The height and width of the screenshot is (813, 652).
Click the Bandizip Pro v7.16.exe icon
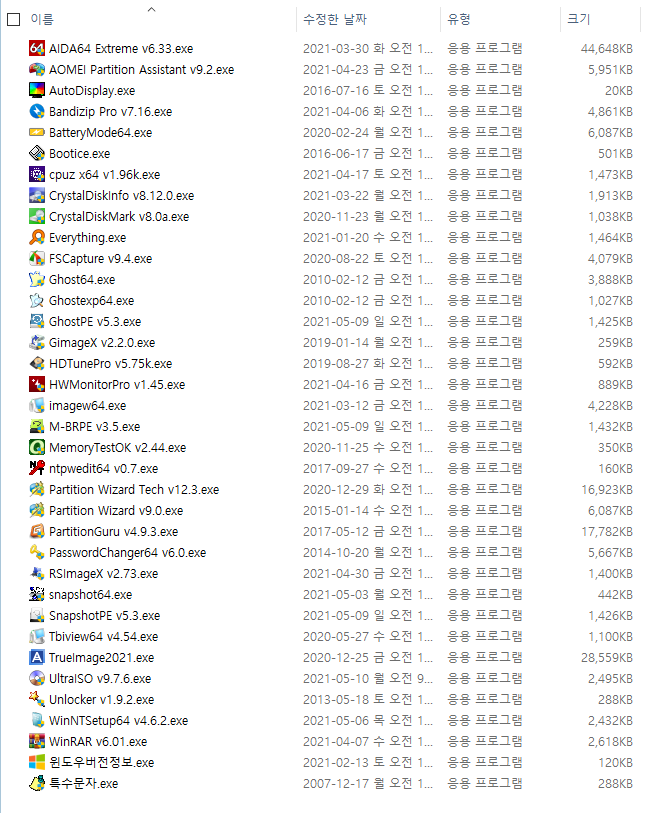pyautogui.click(x=37, y=111)
